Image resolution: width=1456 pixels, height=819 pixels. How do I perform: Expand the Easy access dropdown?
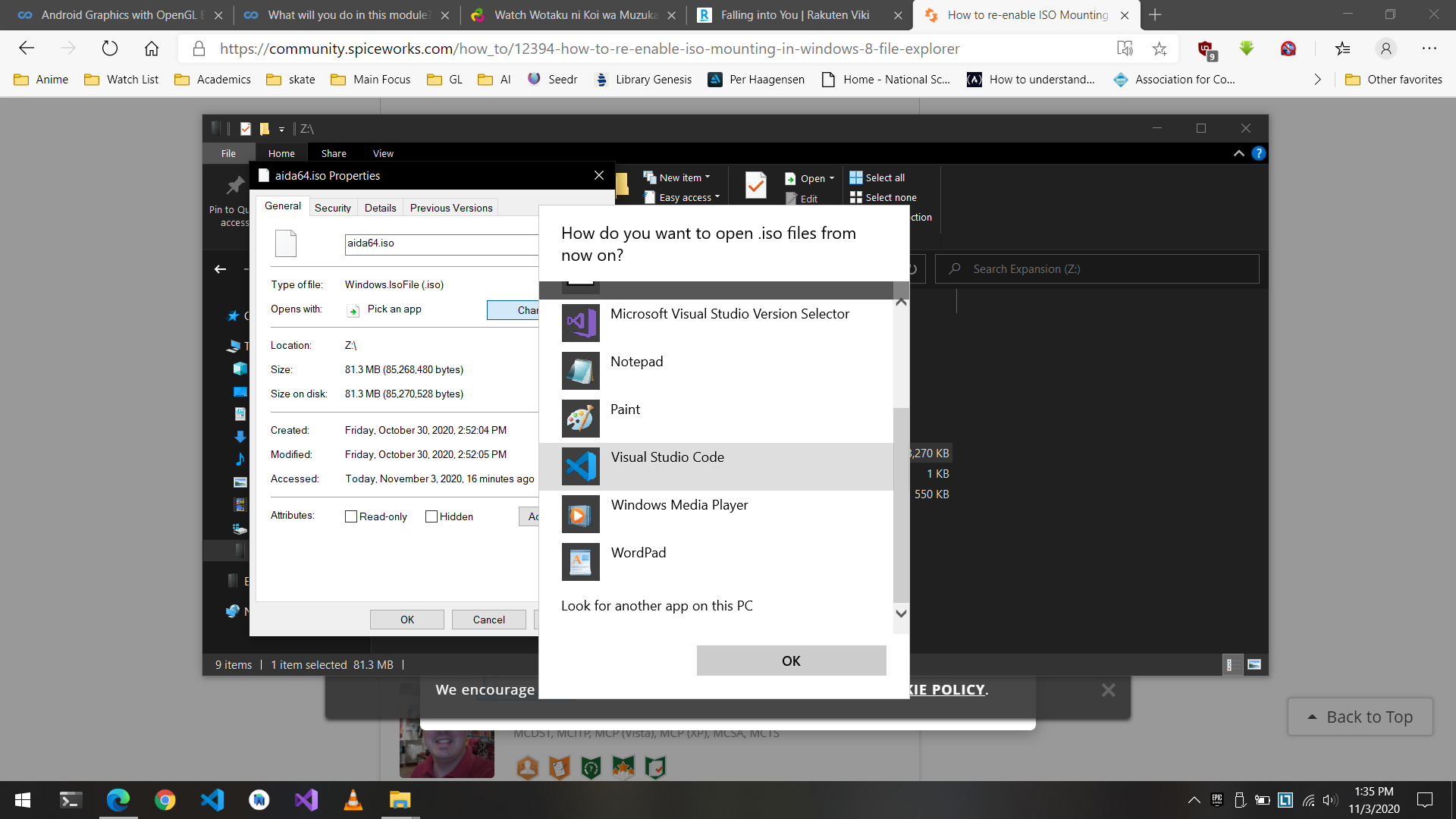pos(717,197)
